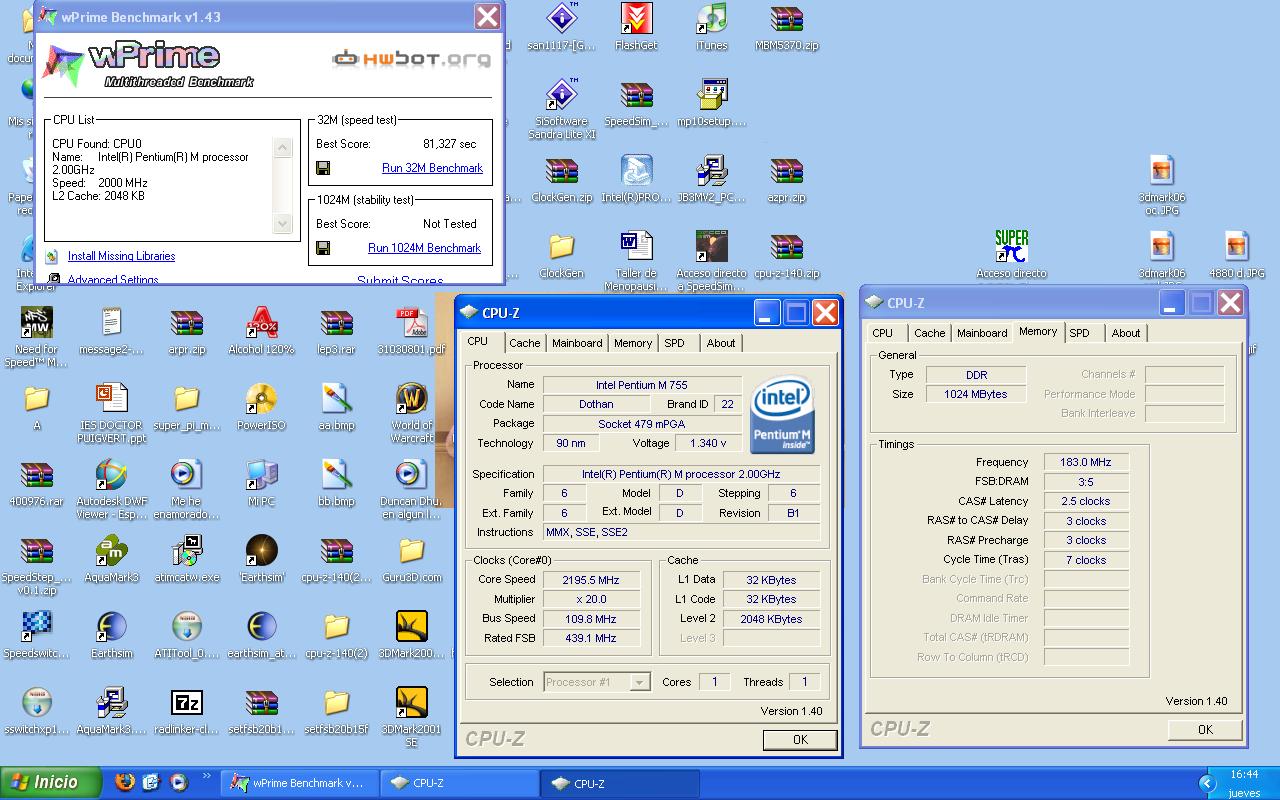The height and width of the screenshot is (800, 1280).
Task: Launch Windows Media Player from quick launch
Action: tap(178, 783)
